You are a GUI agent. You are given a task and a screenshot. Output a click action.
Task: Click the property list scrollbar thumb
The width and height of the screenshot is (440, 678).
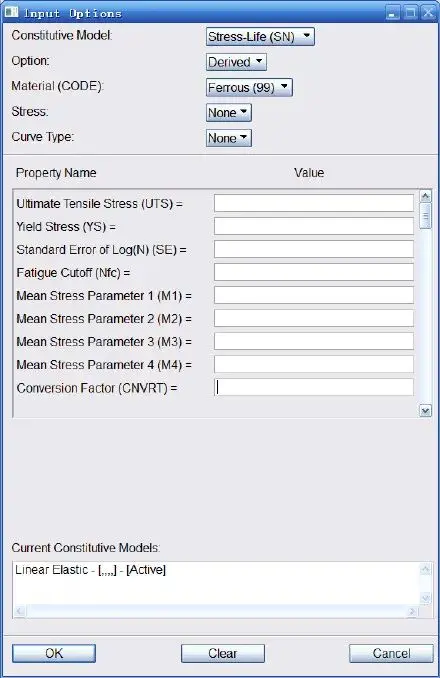425,216
